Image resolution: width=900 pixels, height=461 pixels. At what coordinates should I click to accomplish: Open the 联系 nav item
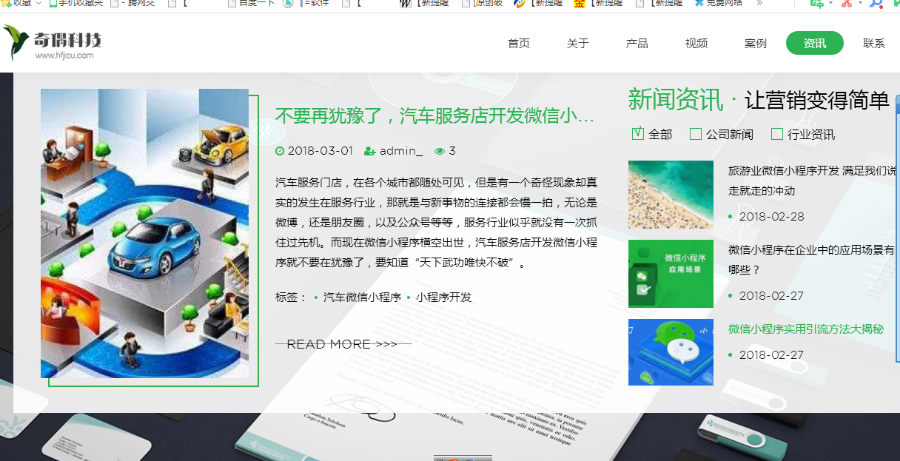point(874,43)
